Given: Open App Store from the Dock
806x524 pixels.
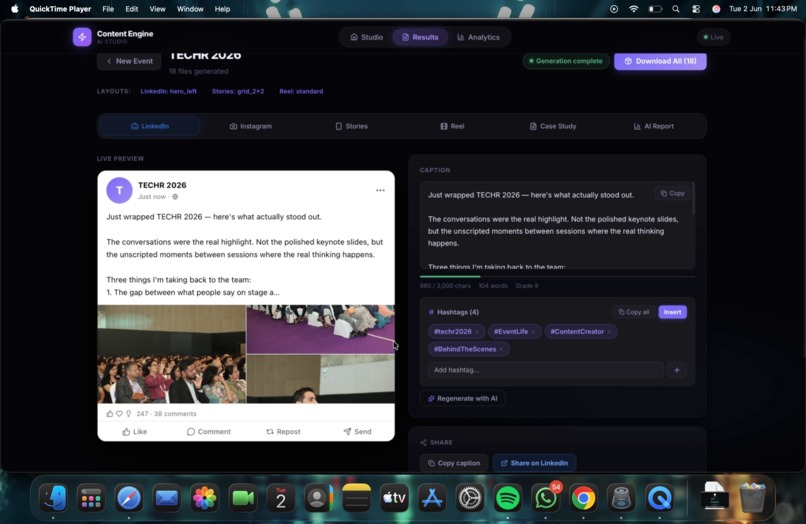Looking at the screenshot, I should coord(432,498).
